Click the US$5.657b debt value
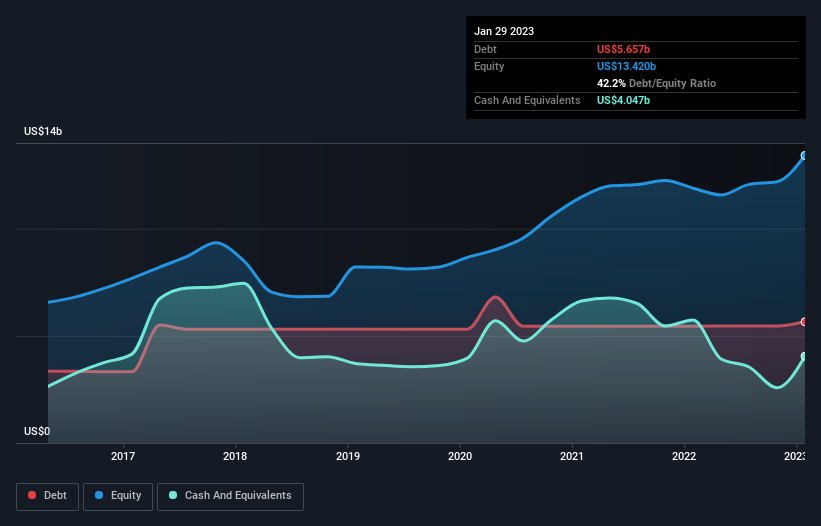 [x=623, y=49]
